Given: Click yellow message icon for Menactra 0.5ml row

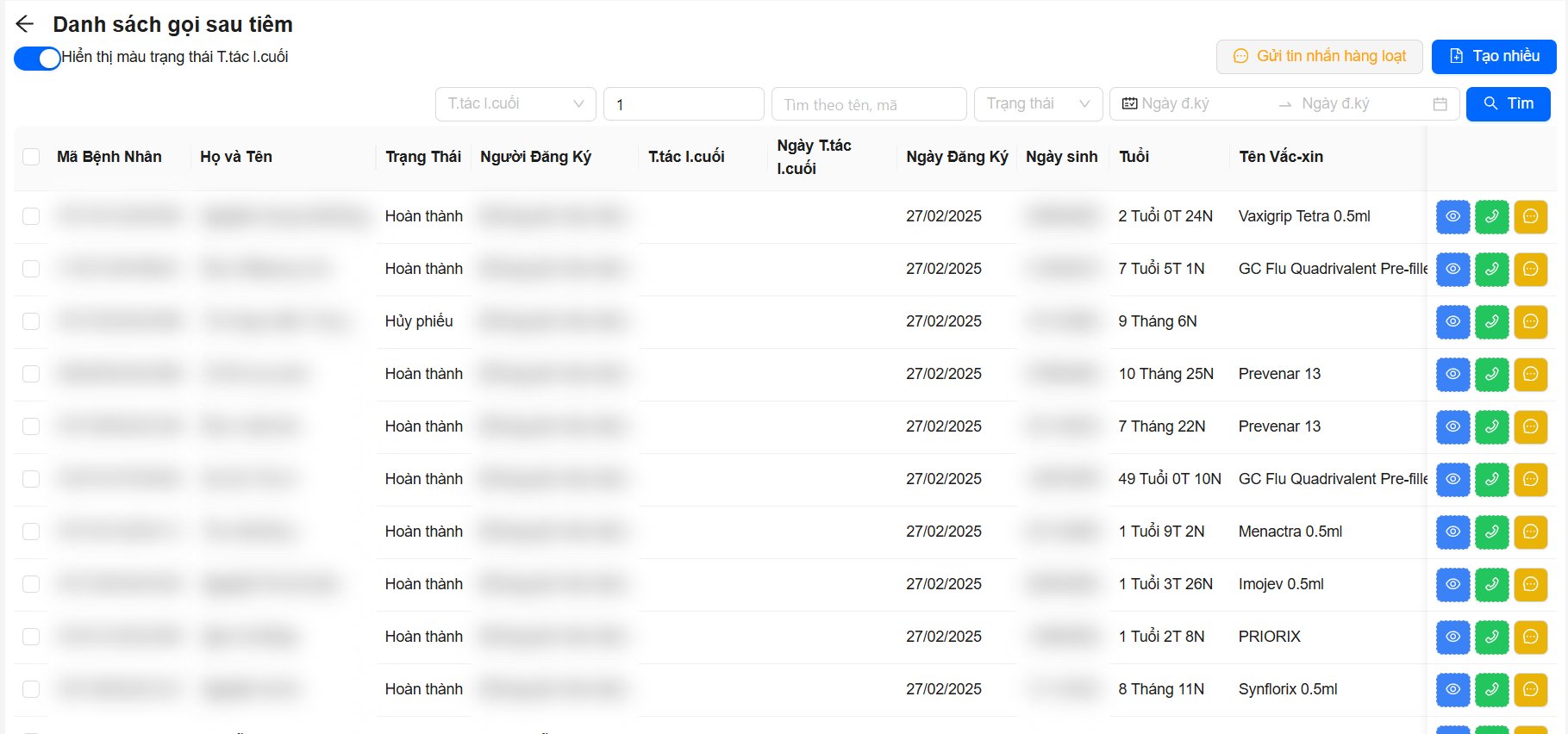Looking at the screenshot, I should coord(1530,532).
